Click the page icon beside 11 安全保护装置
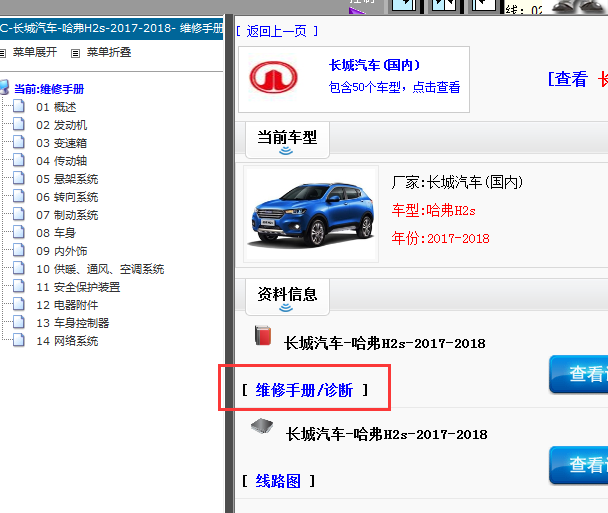The image size is (608, 513). (x=19, y=286)
